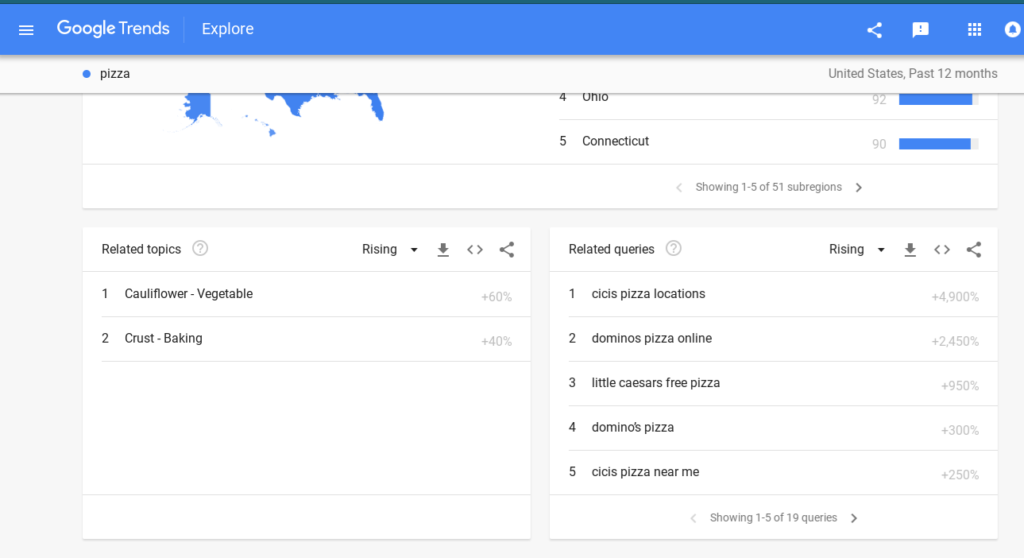Click the Florida region on the map

[x=375, y=107]
